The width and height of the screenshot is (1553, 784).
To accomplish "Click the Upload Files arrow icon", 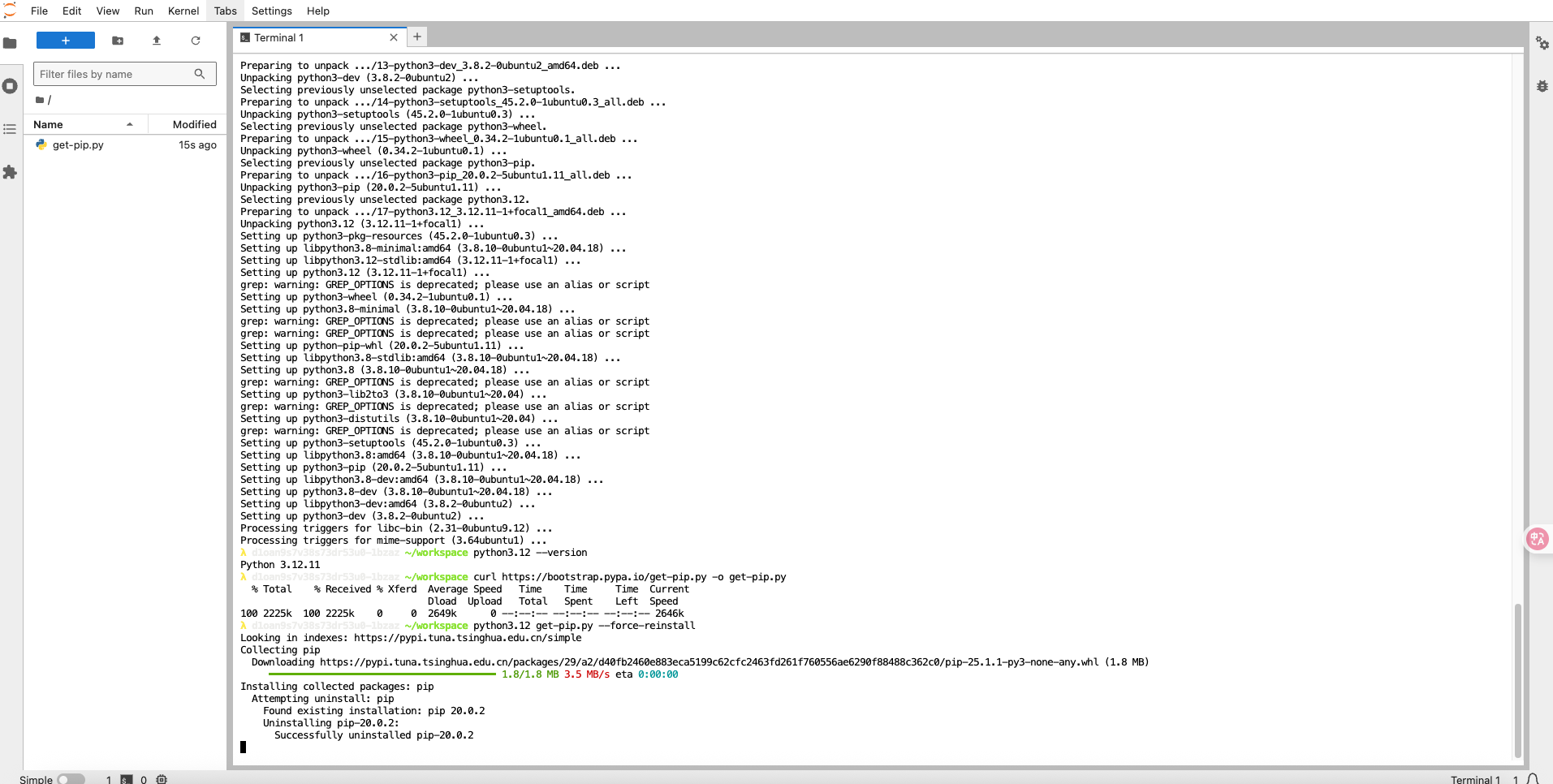I will tap(157, 41).
